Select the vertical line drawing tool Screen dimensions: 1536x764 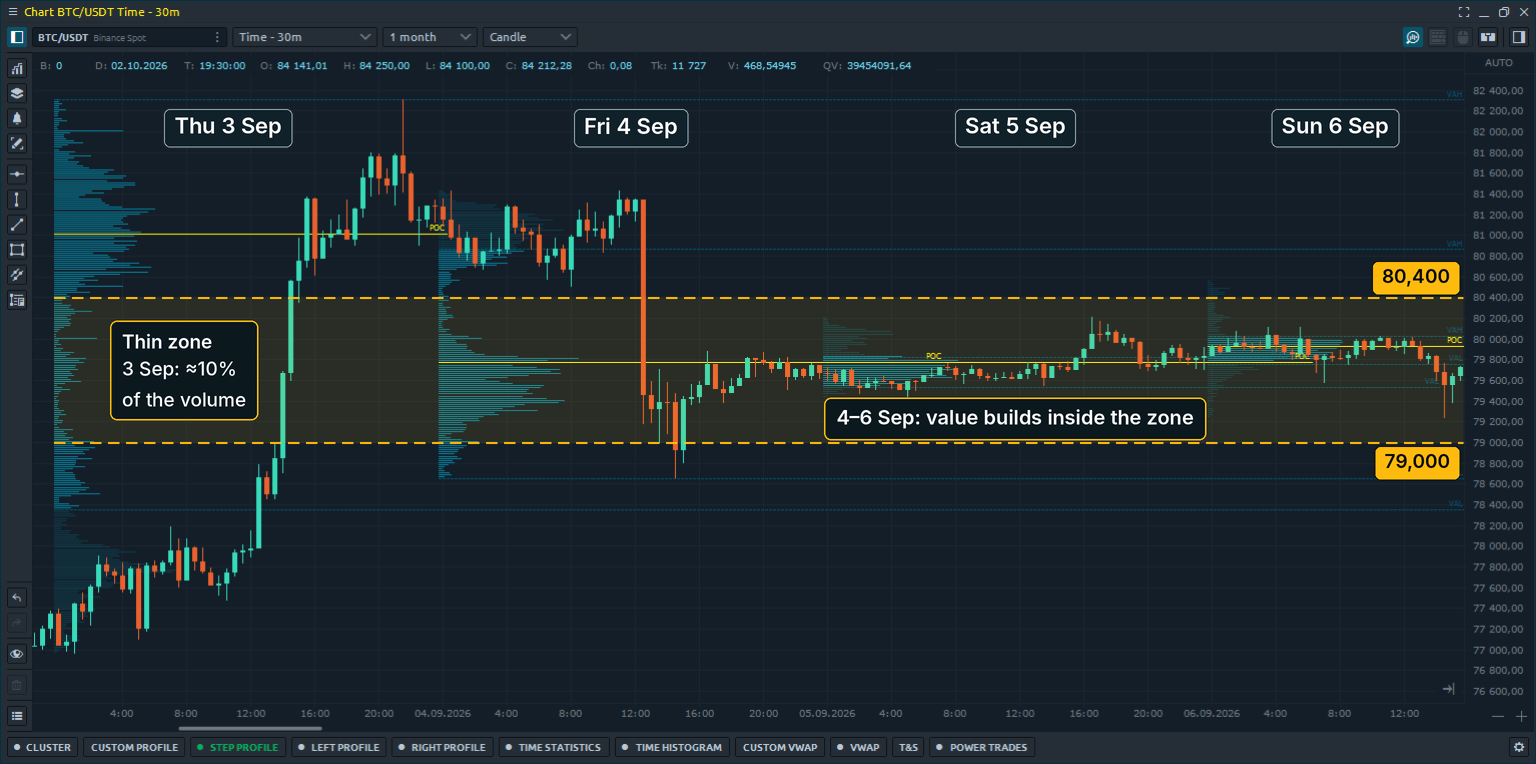click(17, 199)
